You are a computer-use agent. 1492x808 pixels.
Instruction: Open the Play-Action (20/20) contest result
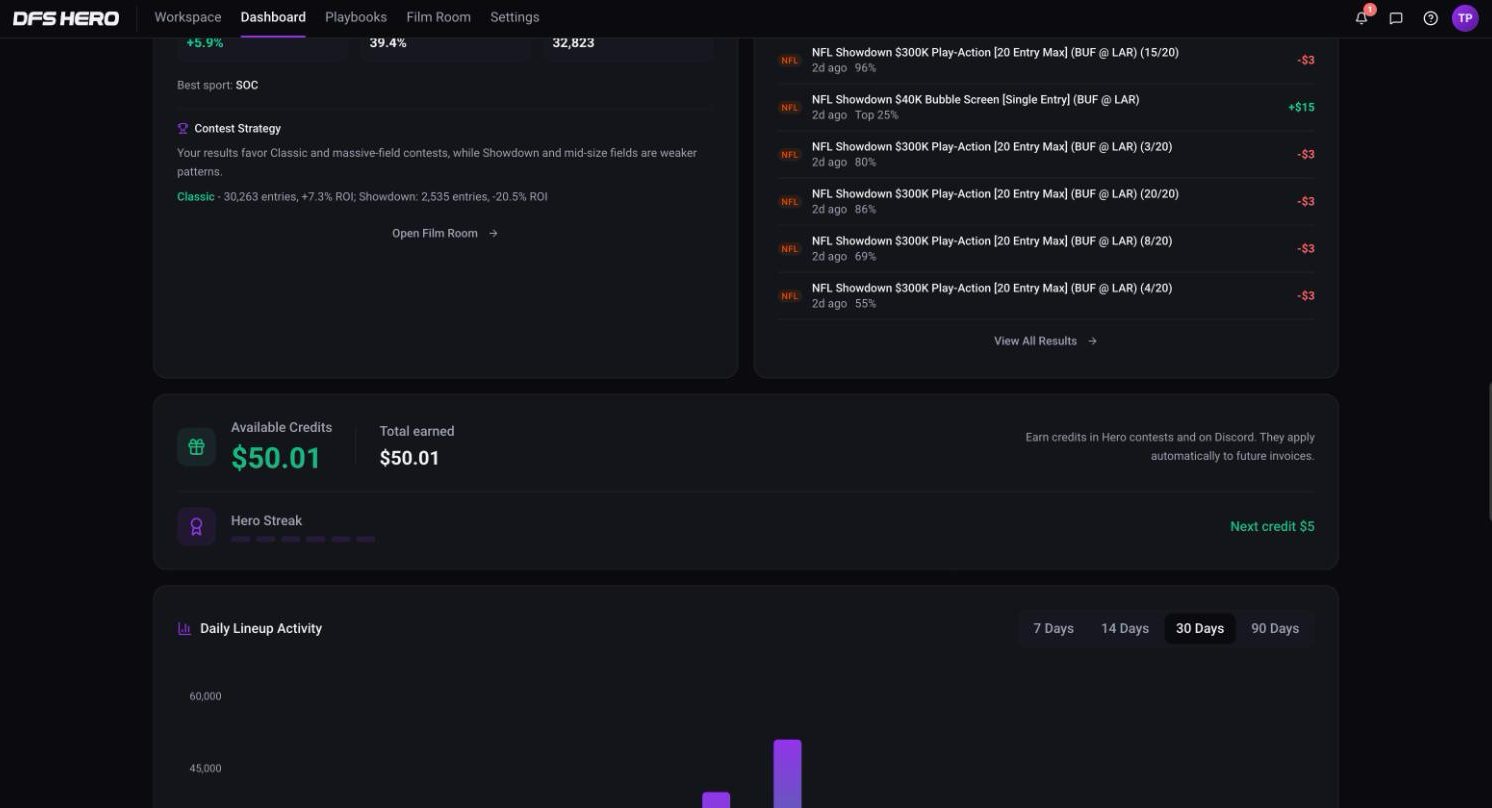1046,201
